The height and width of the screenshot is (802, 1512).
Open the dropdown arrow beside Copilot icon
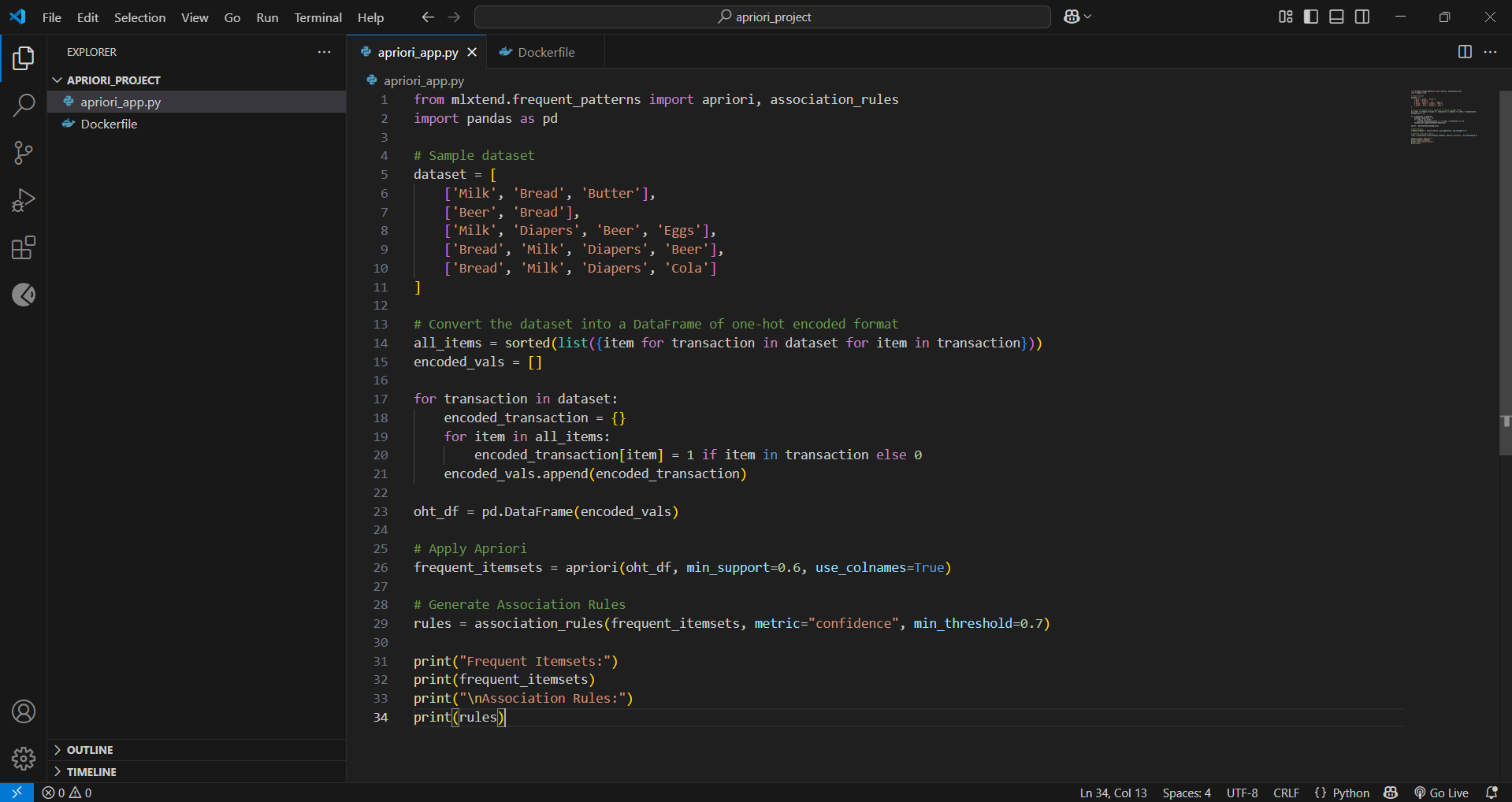(x=1088, y=17)
